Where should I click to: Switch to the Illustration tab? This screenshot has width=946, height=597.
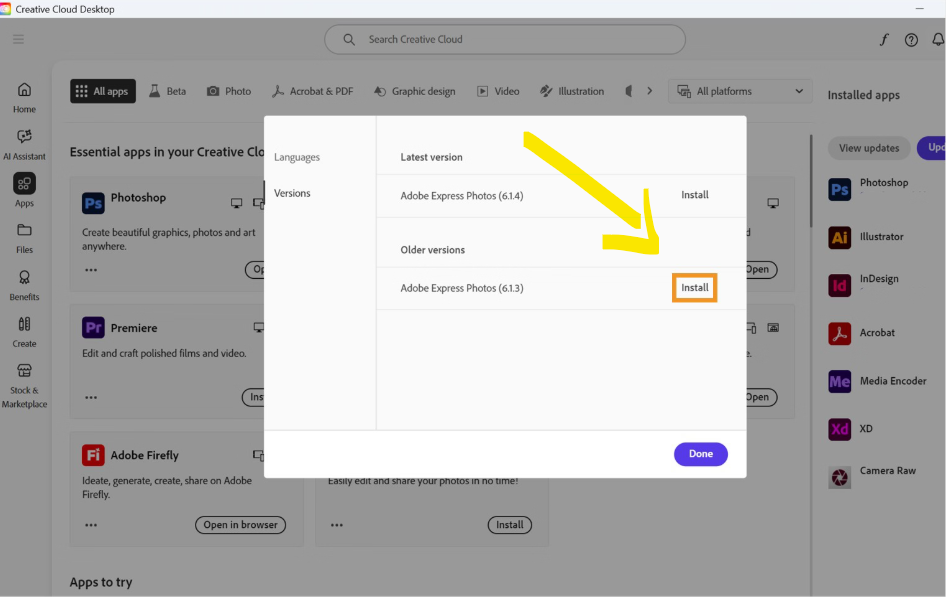[x=572, y=91]
